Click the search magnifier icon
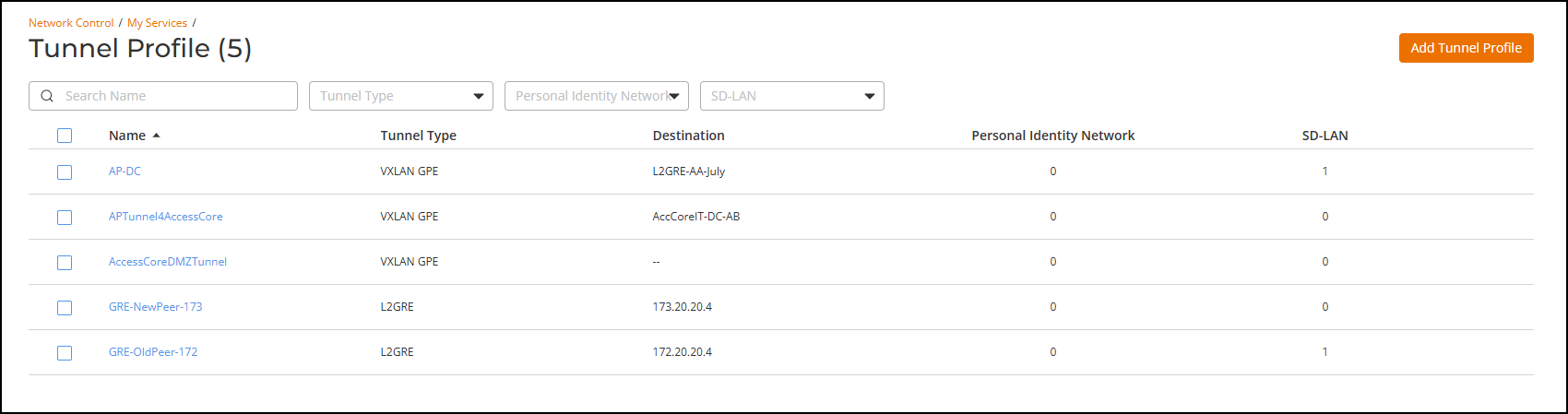Screen dimensions: 1568x414 click(x=47, y=96)
